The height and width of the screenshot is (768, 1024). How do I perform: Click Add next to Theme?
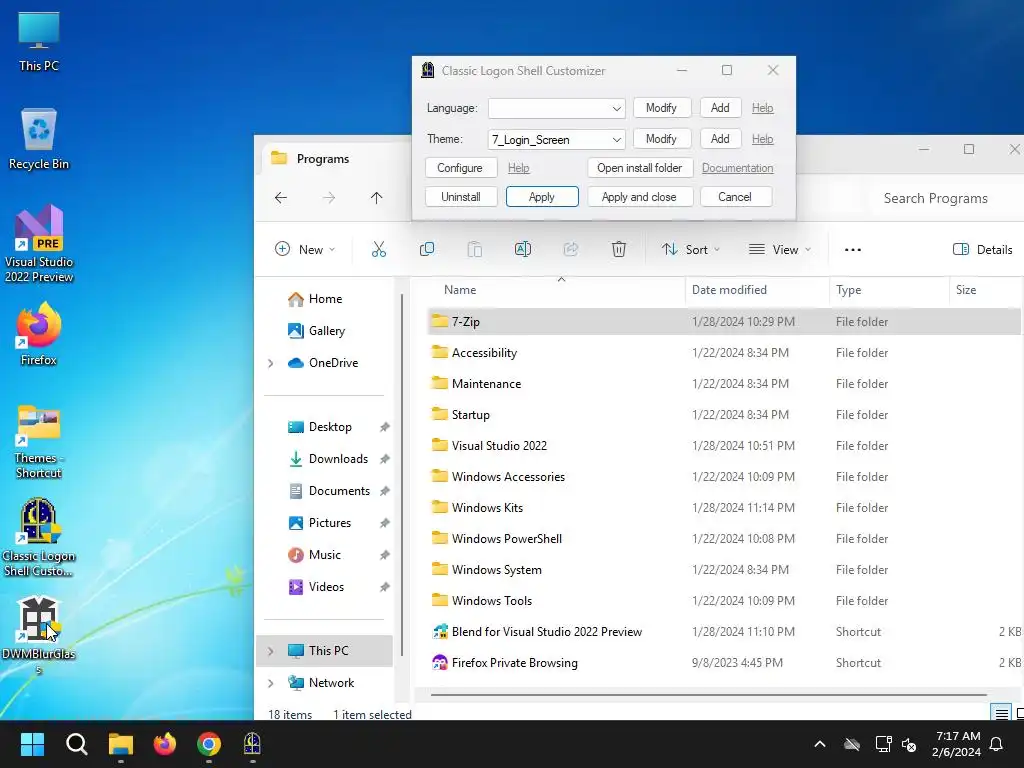[x=720, y=138]
